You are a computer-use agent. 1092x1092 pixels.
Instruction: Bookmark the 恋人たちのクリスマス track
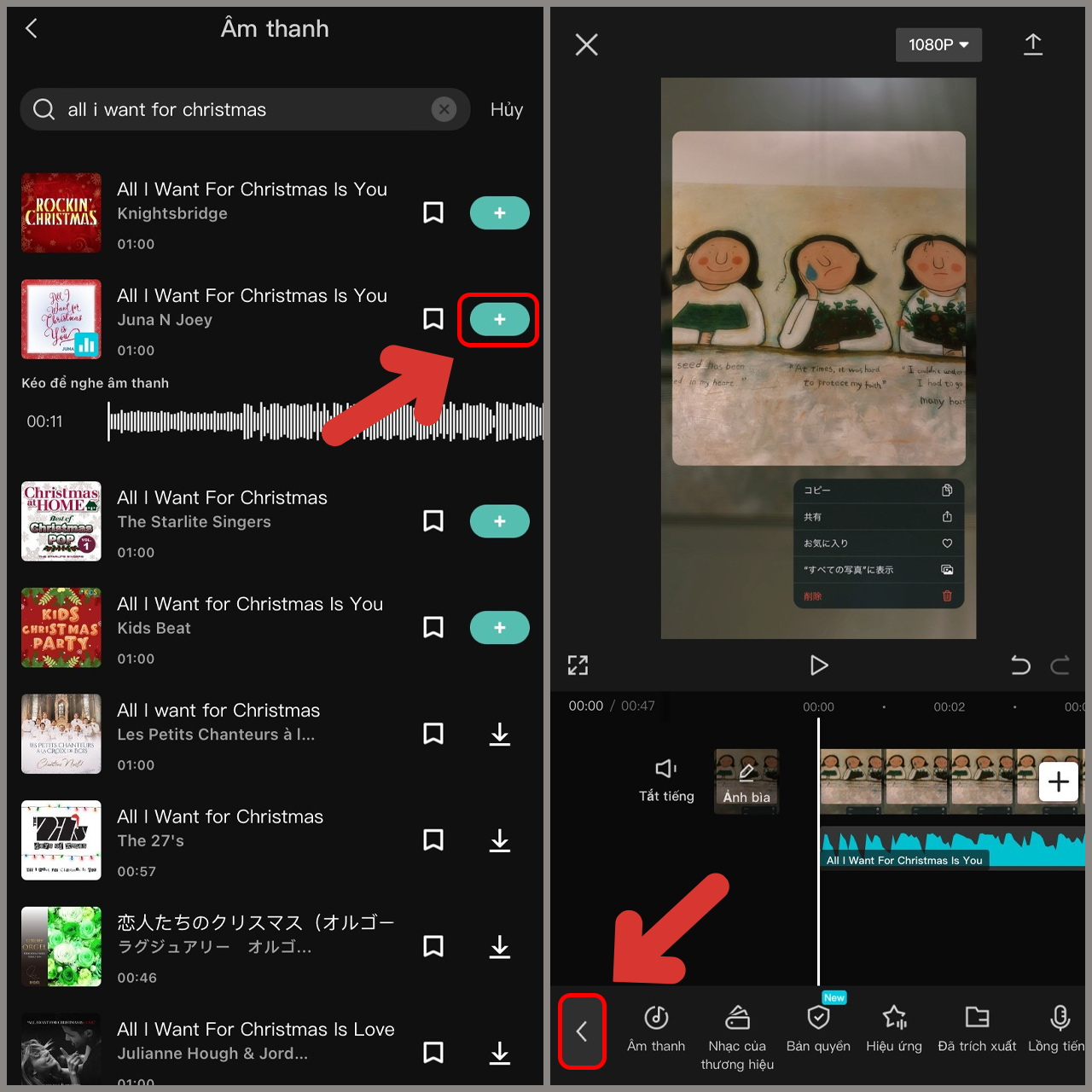[433, 947]
